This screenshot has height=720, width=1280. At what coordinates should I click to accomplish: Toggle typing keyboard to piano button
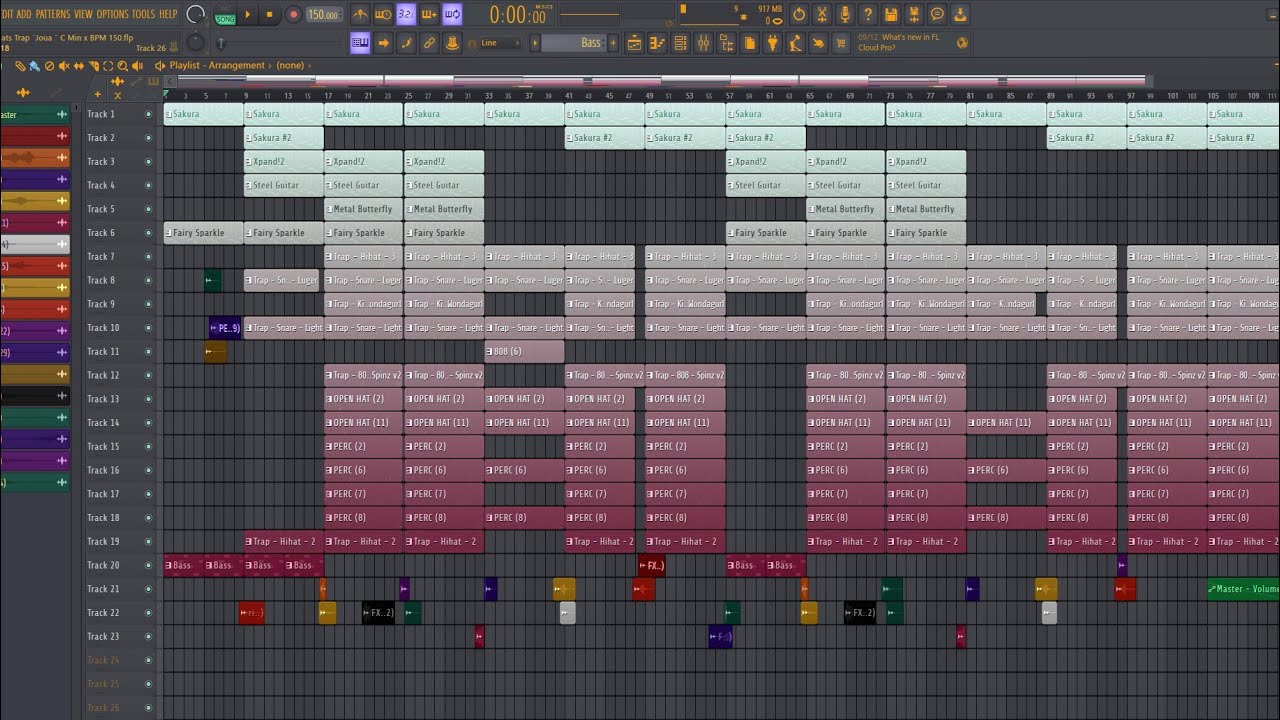coord(360,43)
